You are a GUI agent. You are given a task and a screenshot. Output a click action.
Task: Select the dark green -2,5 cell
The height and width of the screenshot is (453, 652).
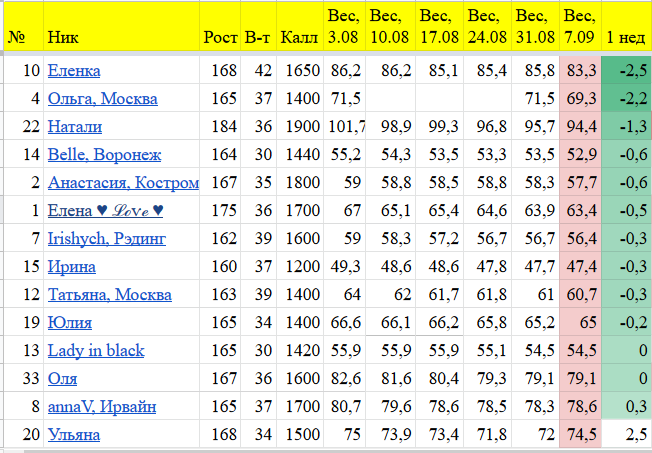tap(626, 71)
